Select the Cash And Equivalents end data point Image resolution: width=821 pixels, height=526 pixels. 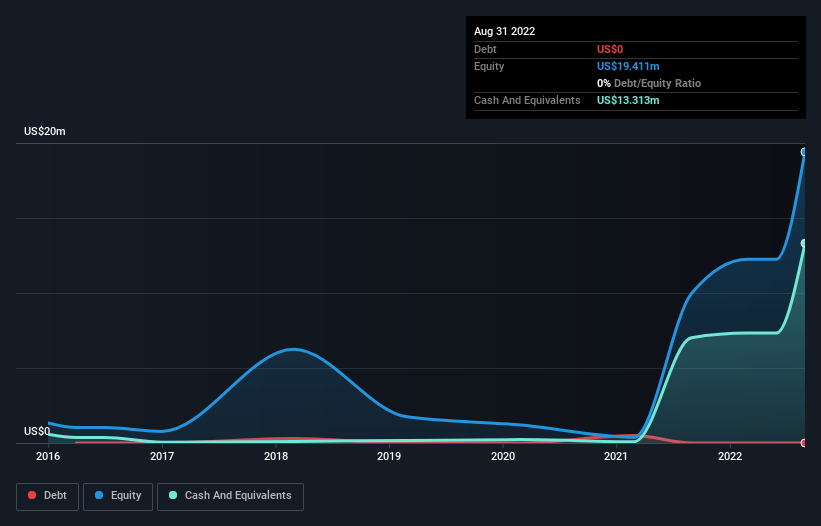click(x=804, y=243)
